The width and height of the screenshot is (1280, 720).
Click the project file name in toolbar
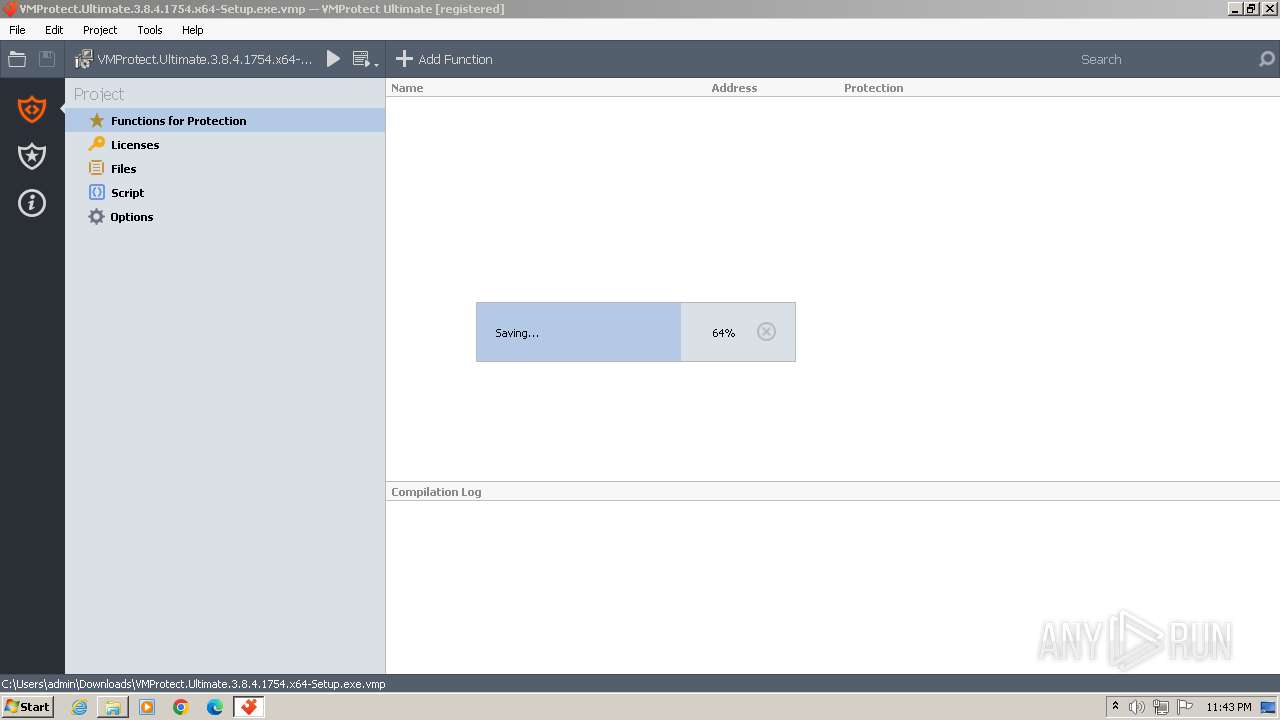pyautogui.click(x=205, y=59)
